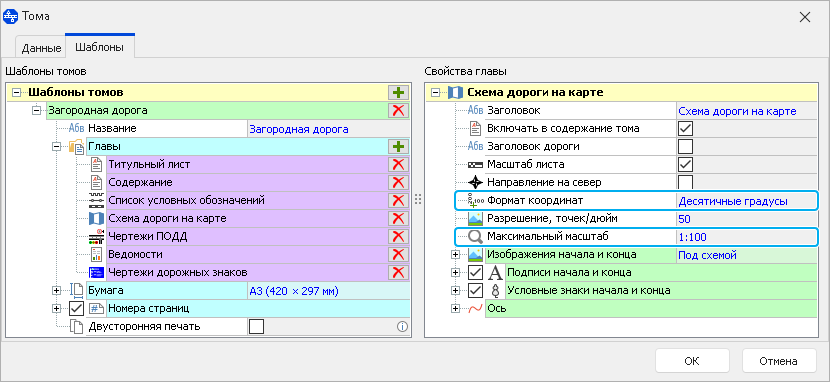Click the Ведомости chapter icon
Screen dimensions: 830x382
click(96, 254)
